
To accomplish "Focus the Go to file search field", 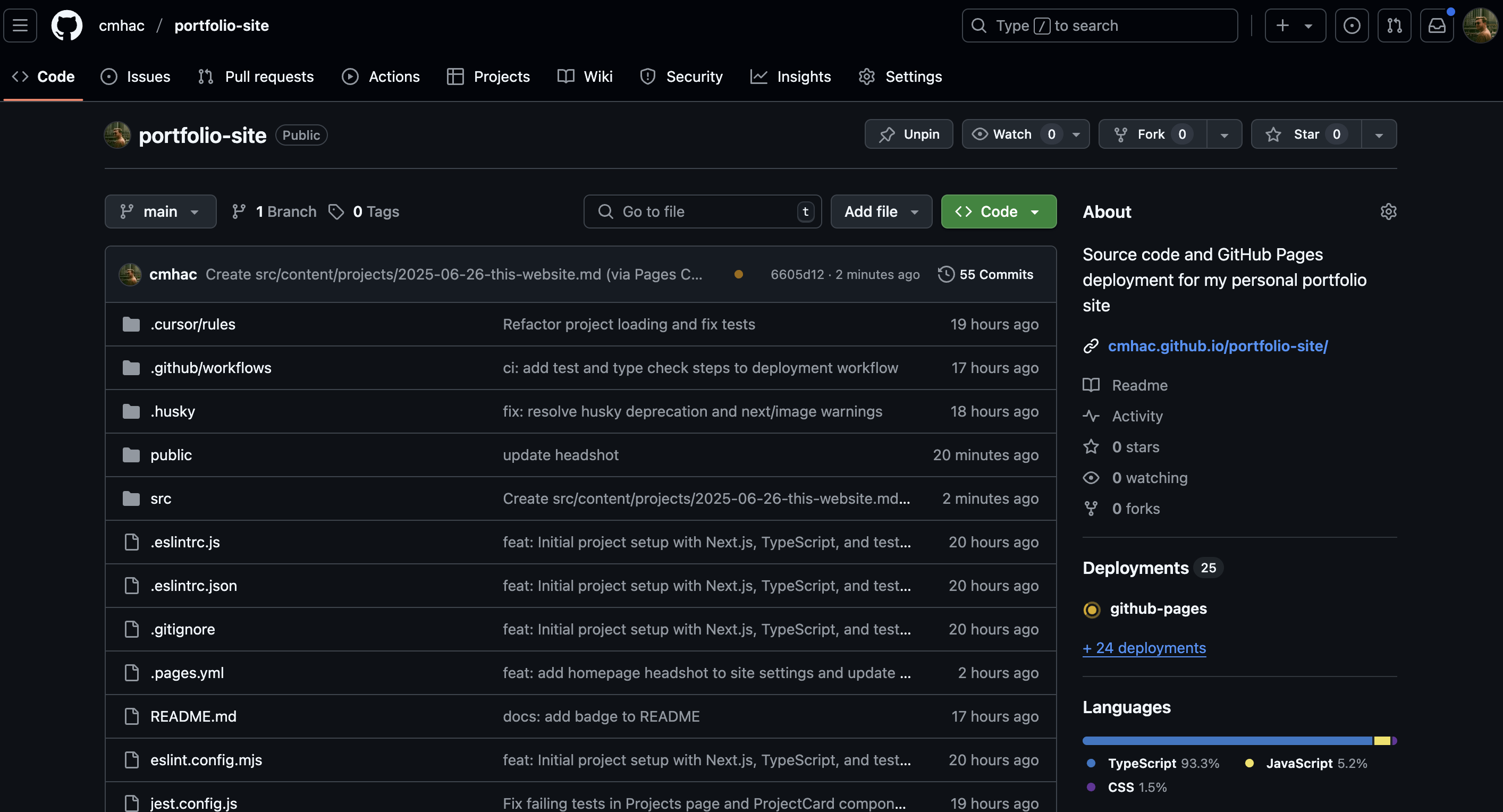I will tap(703, 211).
